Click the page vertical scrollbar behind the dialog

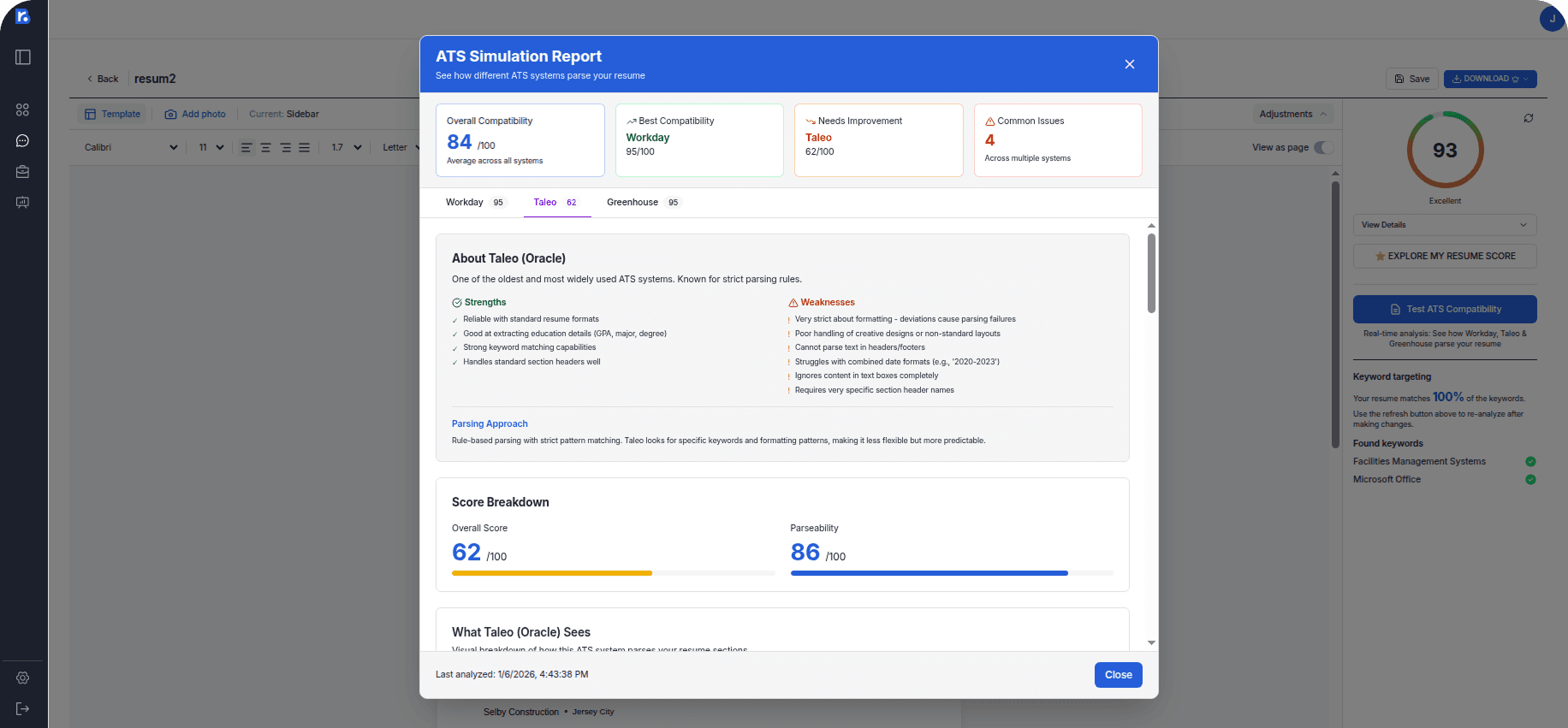tap(1335, 313)
